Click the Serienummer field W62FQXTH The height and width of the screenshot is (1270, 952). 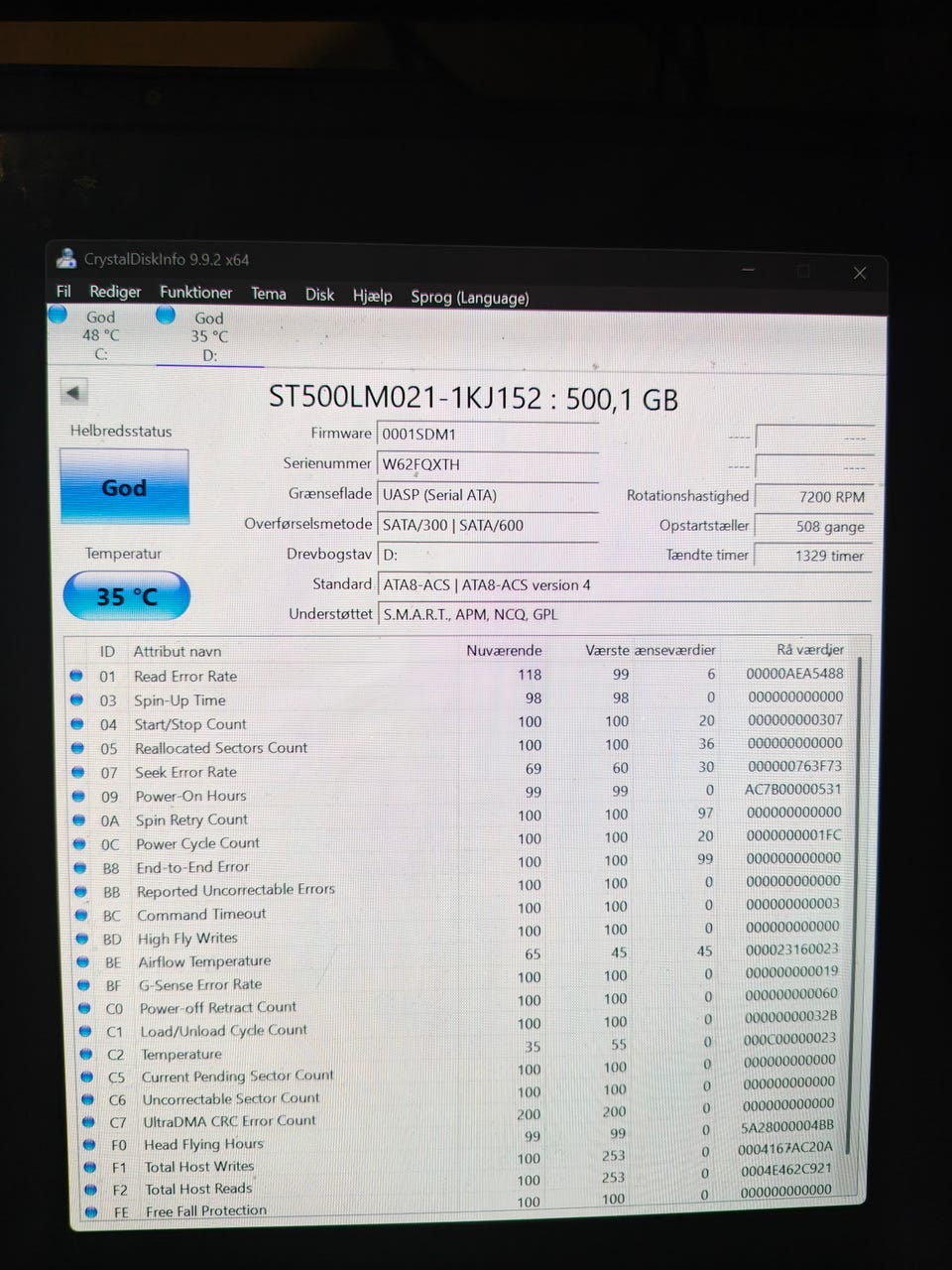(488, 463)
